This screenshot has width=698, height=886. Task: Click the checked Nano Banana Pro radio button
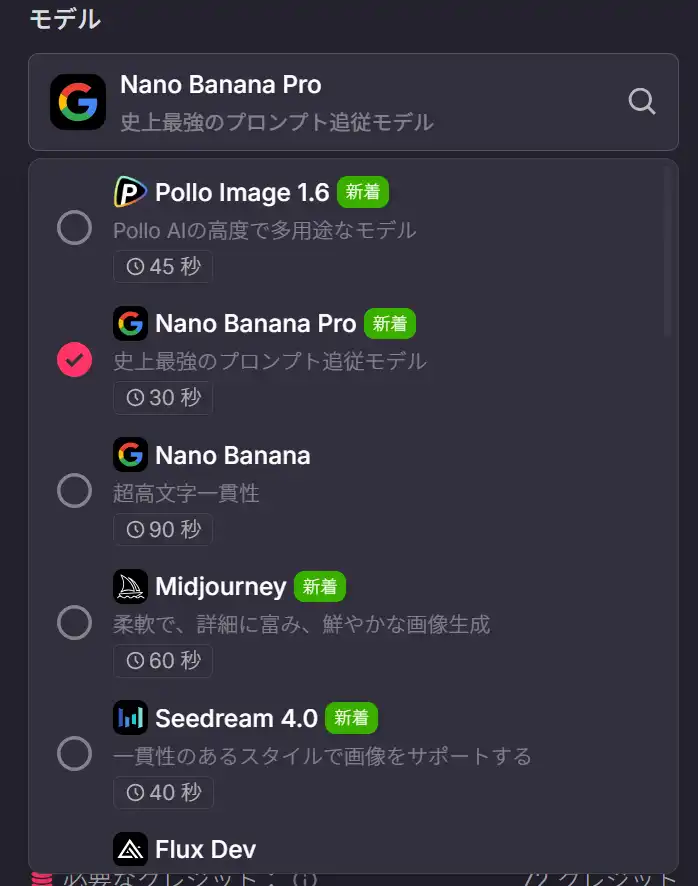74,360
